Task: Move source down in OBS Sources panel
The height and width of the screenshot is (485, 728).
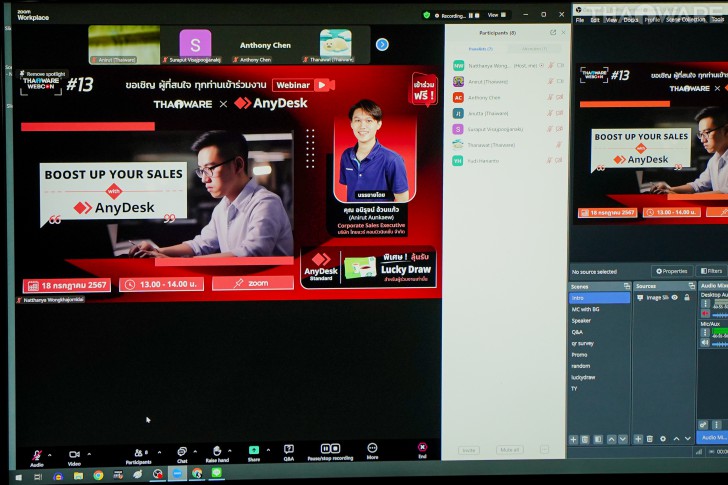Action: tap(688, 439)
